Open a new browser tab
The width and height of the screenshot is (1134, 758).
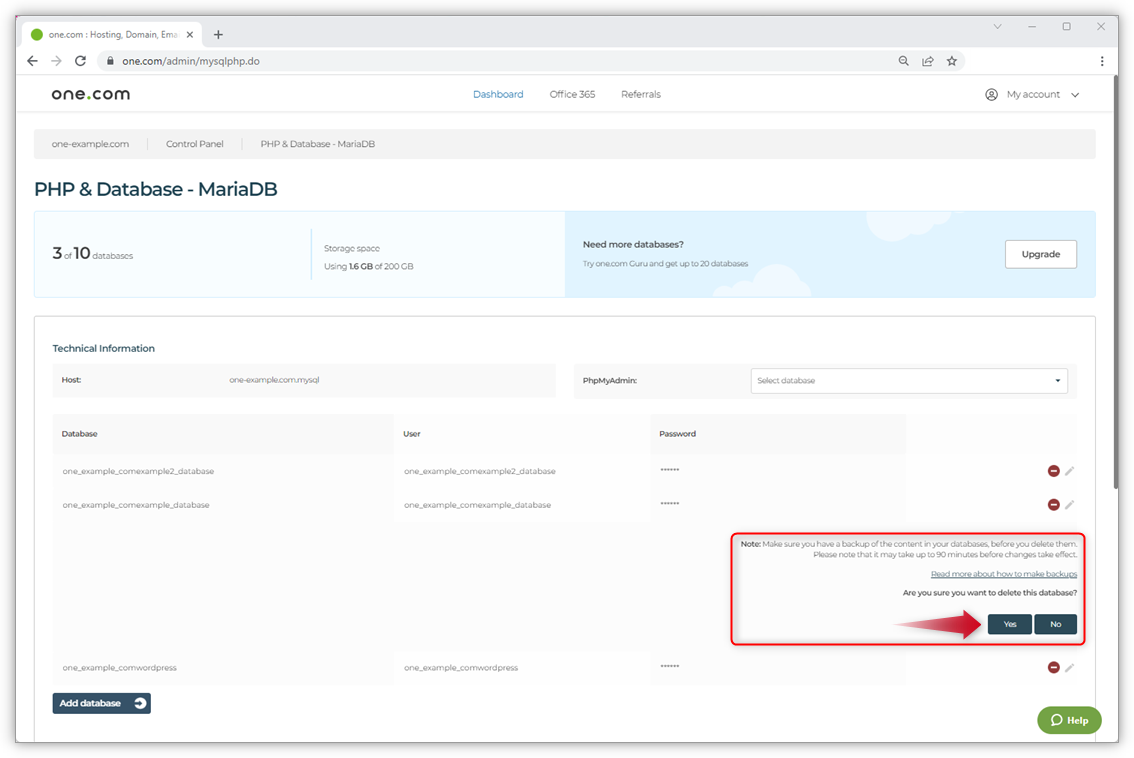218,33
